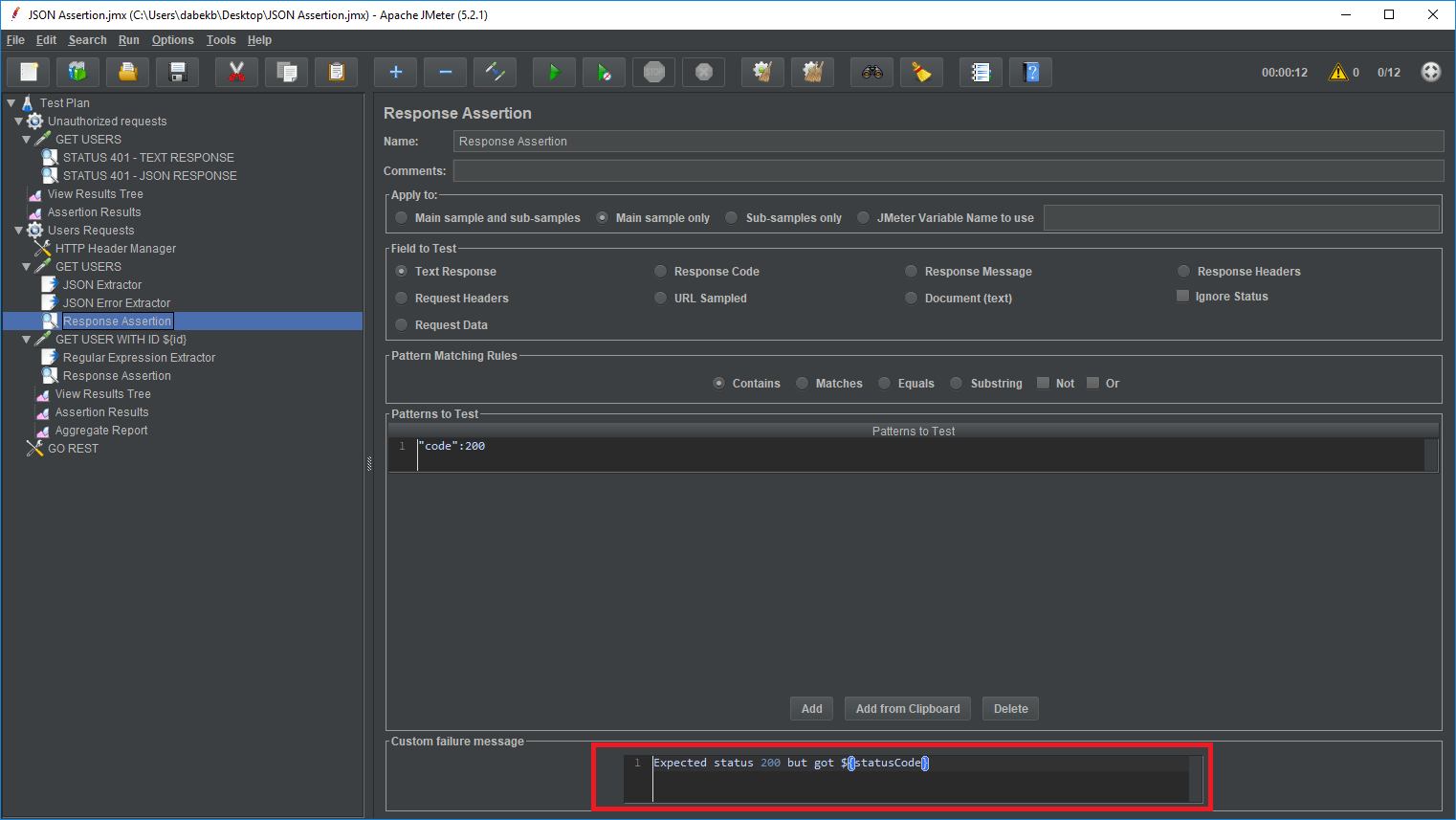
Task: Click the Clear All broom icon
Action: pos(812,73)
